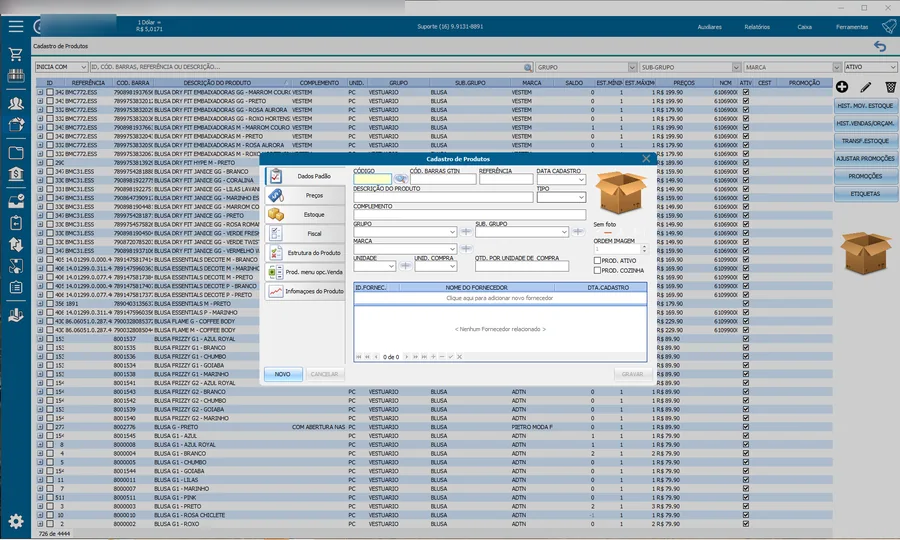Open Relatórios menu in top bar
The width and height of the screenshot is (900, 540).
click(757, 27)
